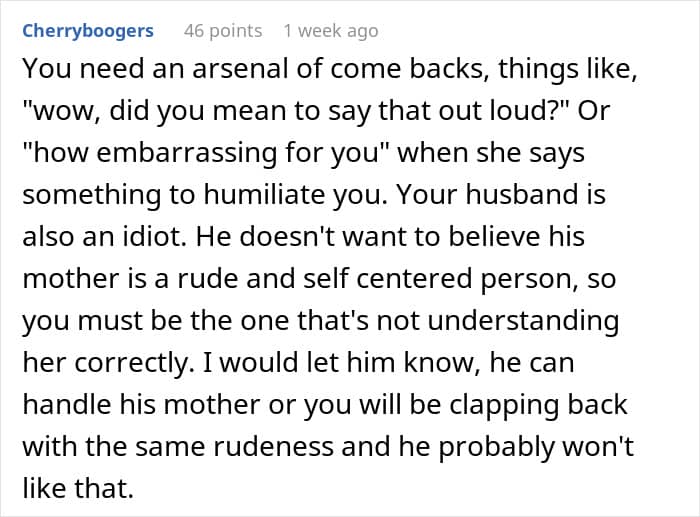Click the final words like that

coord(78,488)
